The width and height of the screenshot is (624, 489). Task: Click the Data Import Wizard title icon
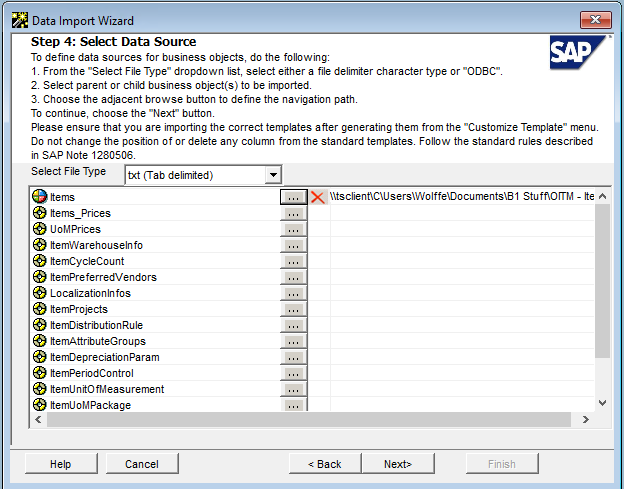click(20, 20)
